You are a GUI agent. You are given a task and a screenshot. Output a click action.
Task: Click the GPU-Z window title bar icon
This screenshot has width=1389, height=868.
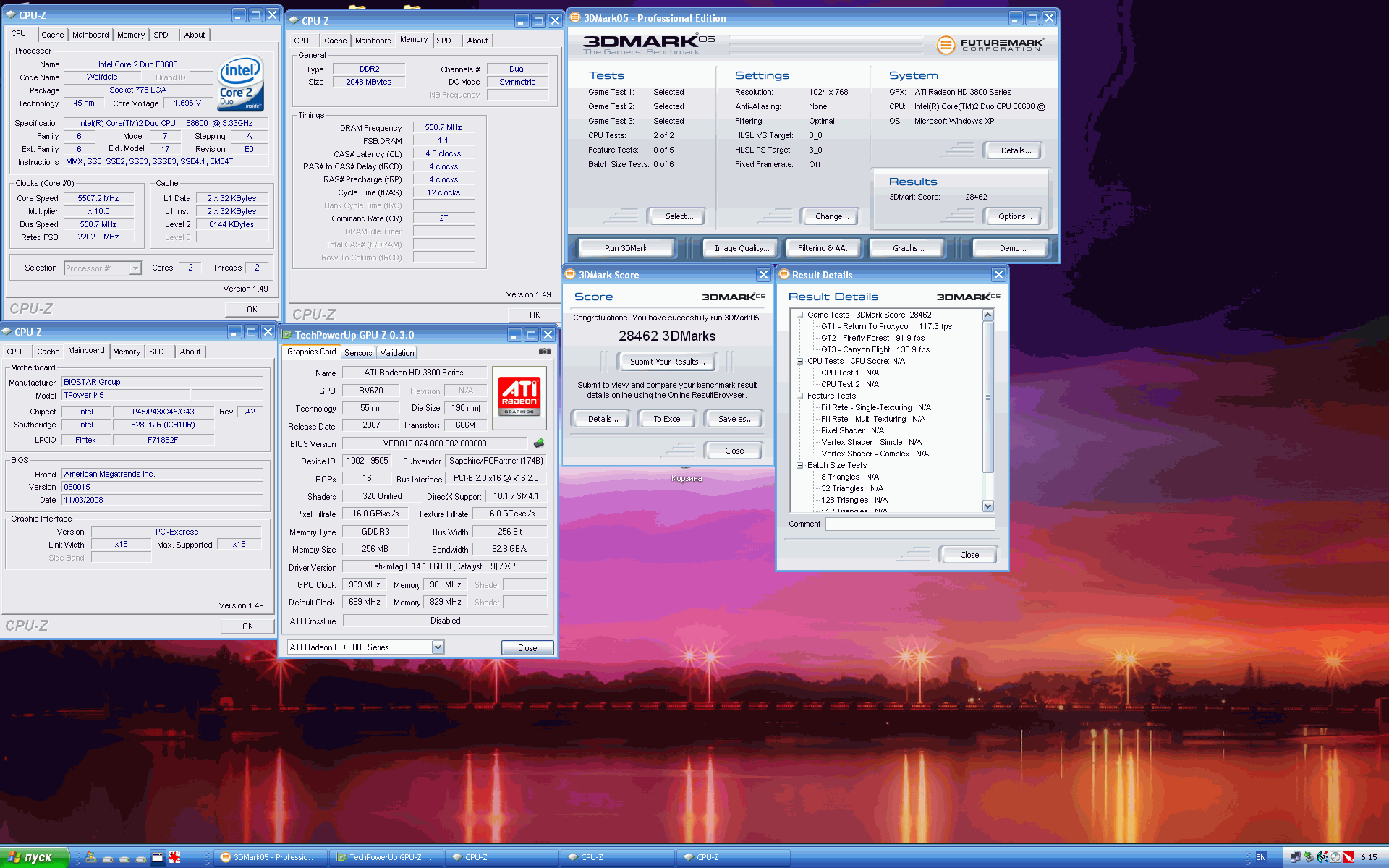(x=287, y=335)
